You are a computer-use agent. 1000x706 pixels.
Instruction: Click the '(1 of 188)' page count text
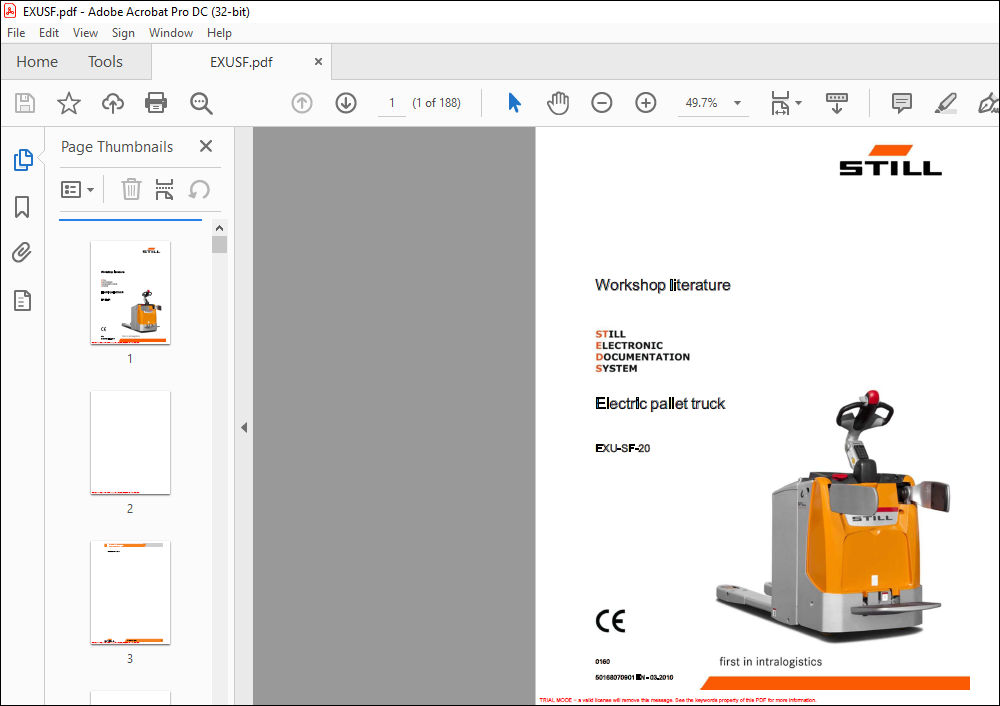point(436,103)
